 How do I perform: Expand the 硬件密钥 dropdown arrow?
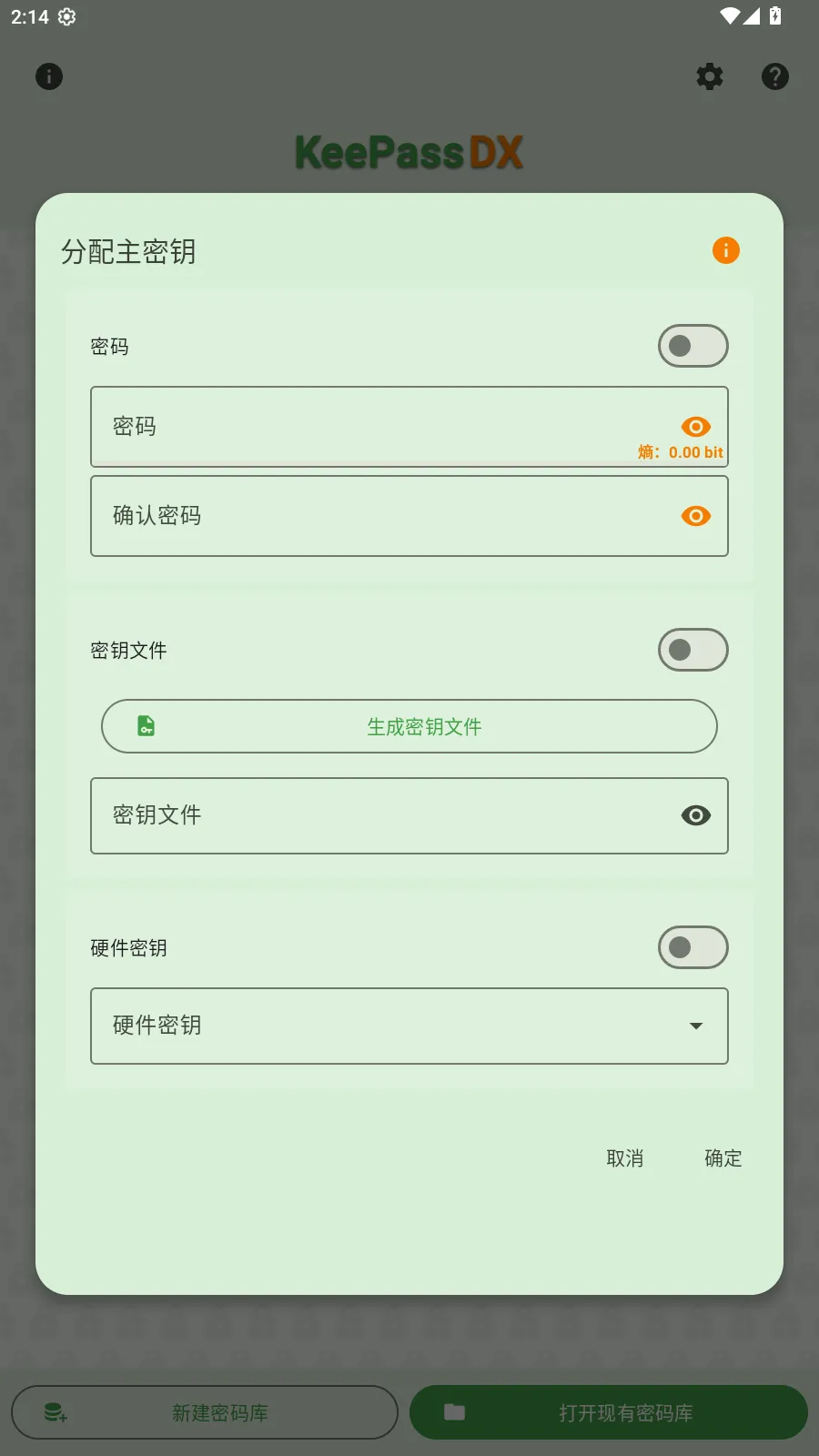coord(696,1026)
